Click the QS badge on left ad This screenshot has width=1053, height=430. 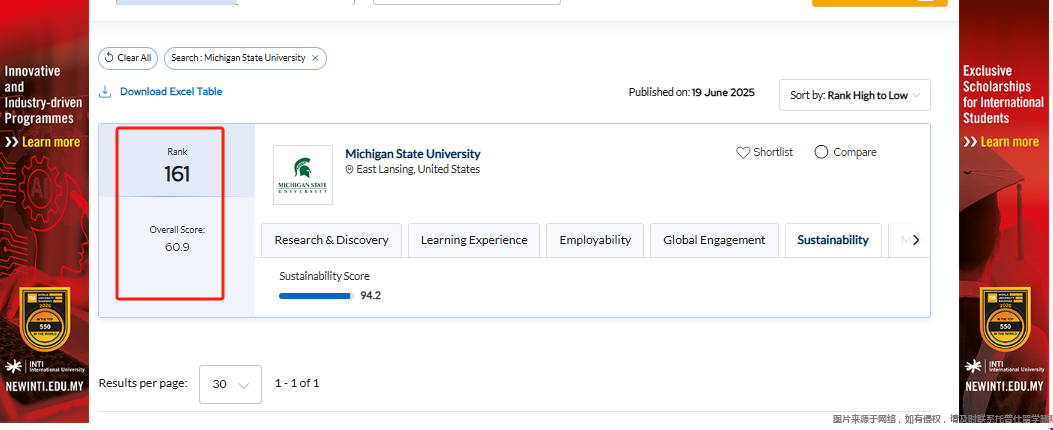click(x=46, y=318)
